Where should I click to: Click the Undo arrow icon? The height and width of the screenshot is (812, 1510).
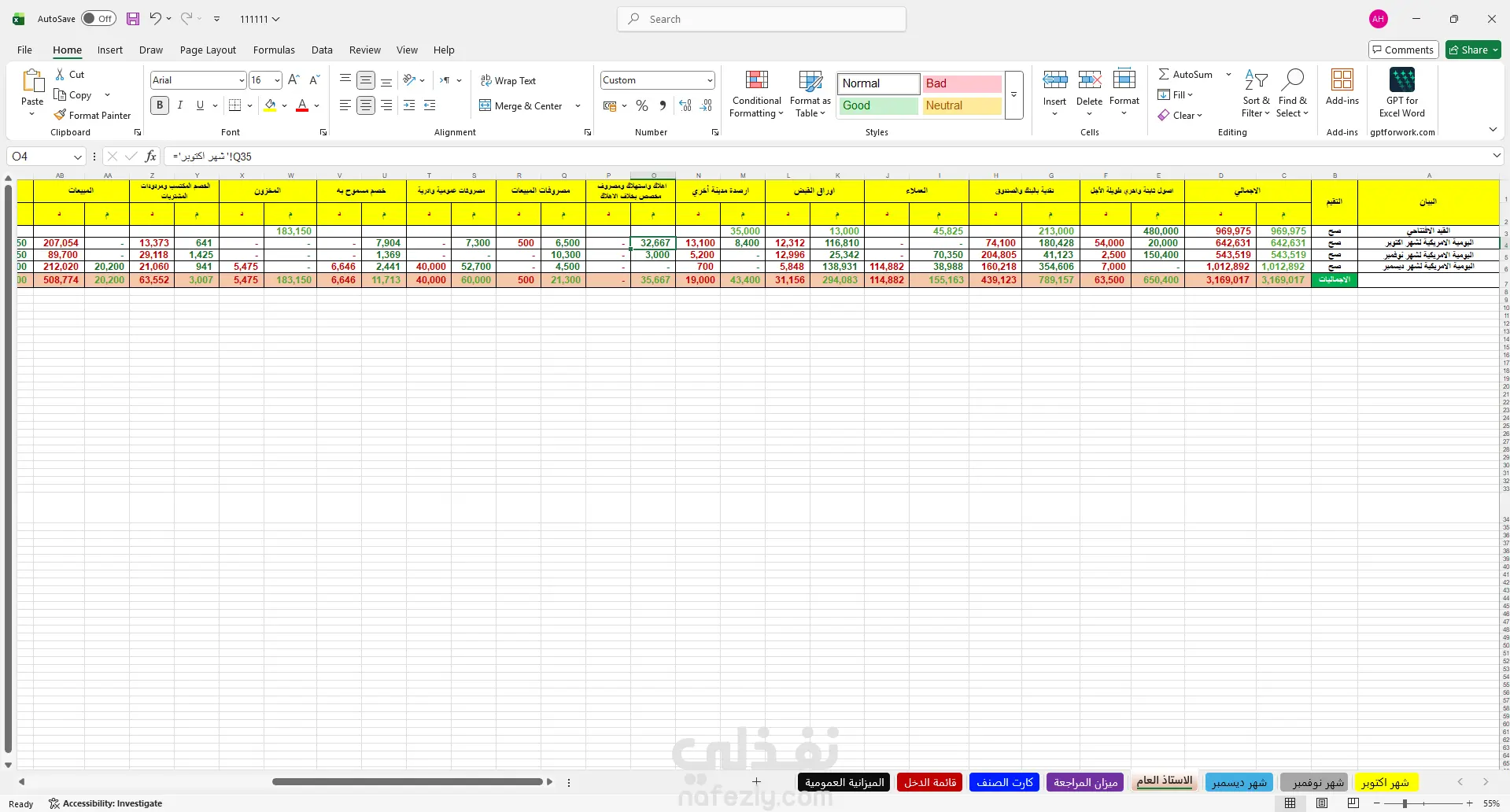click(x=155, y=18)
